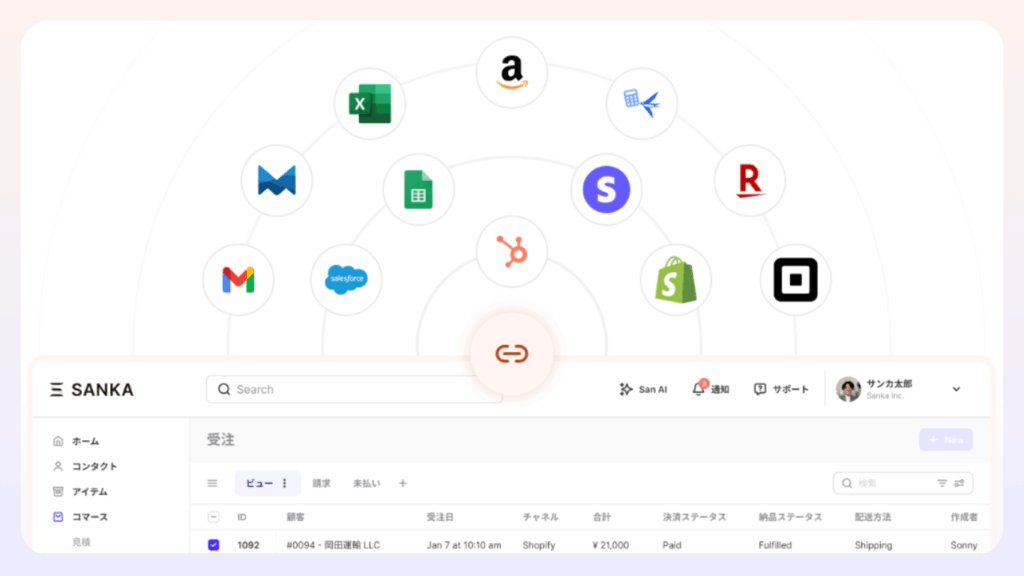Image resolution: width=1024 pixels, height=576 pixels.
Task: Toggle the select-all checkbox in table header
Action: (214, 517)
